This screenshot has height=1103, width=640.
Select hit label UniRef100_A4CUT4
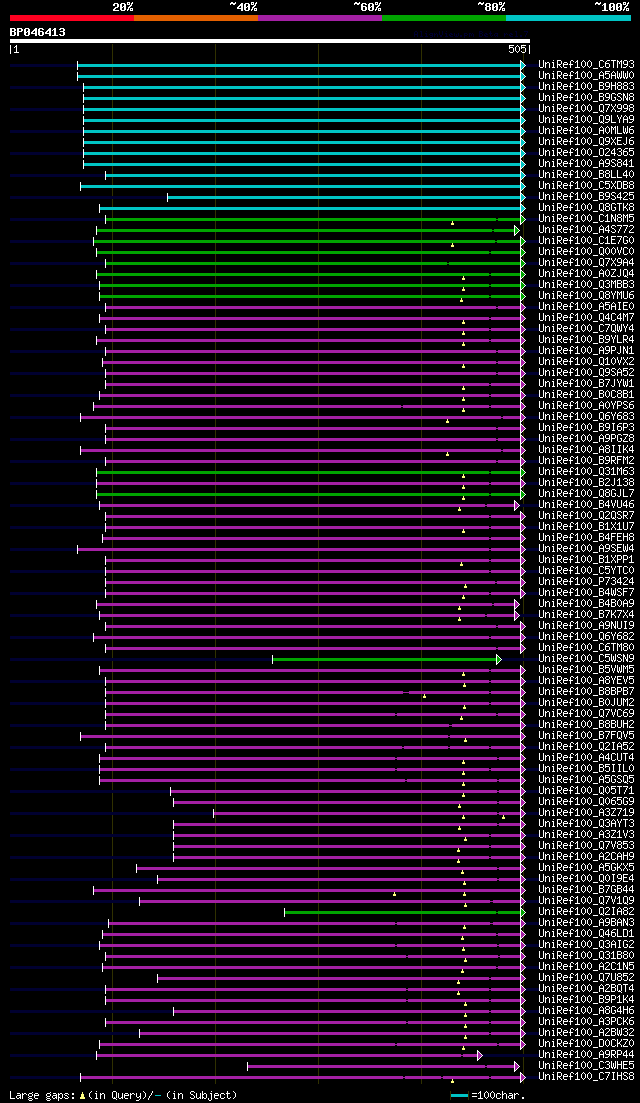click(x=587, y=758)
